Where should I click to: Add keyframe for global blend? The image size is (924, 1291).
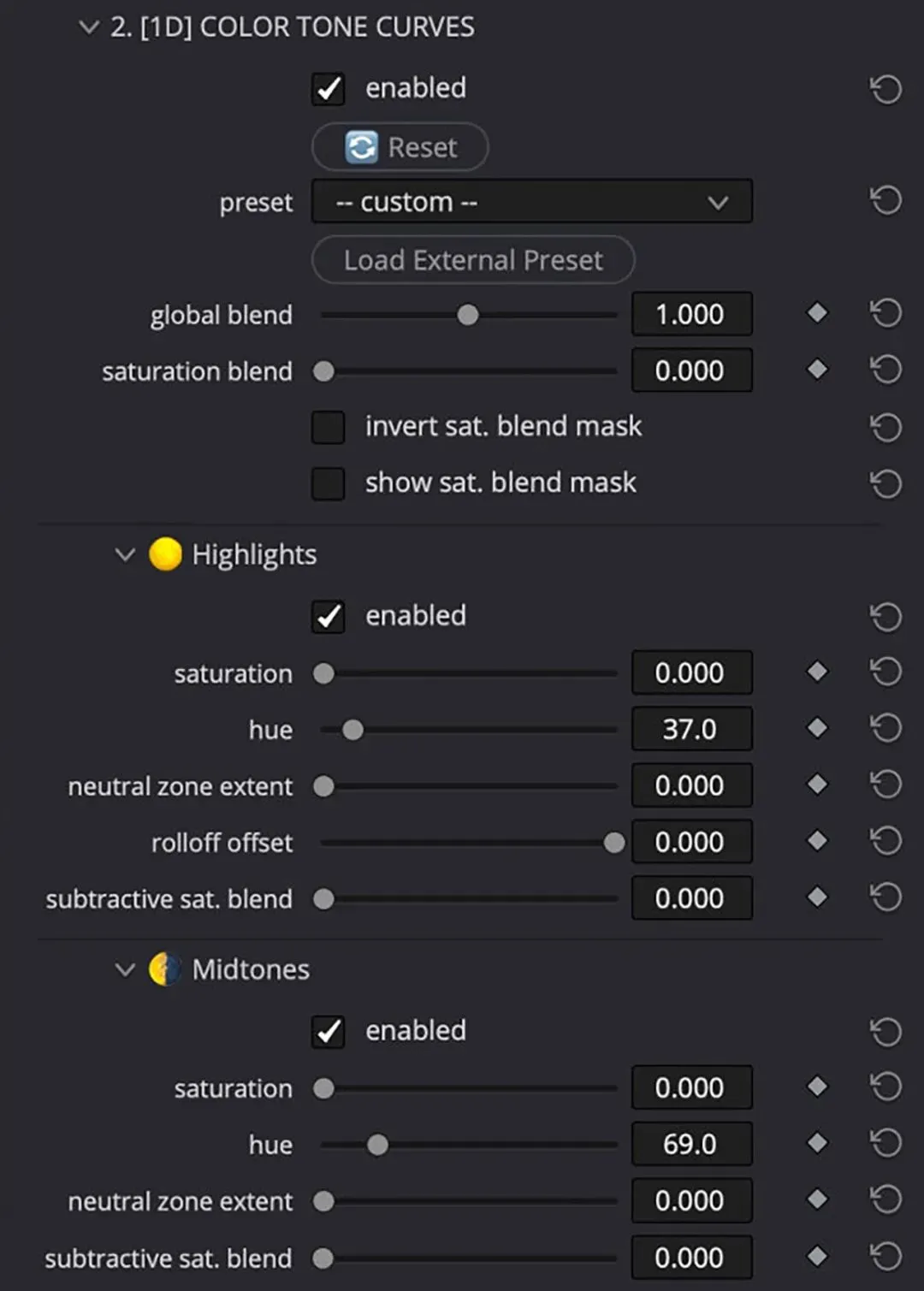[x=817, y=314]
